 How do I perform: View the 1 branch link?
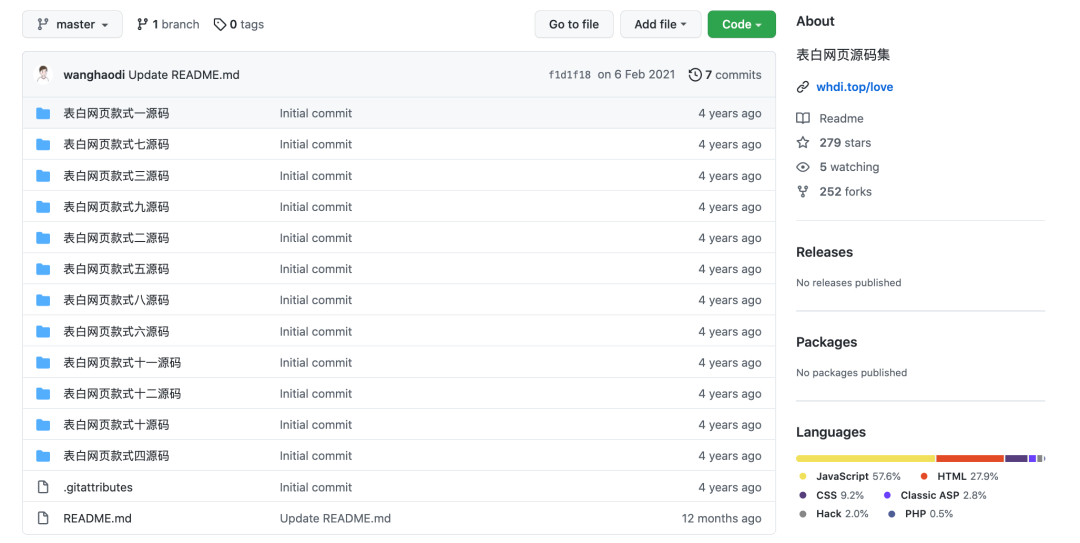coord(168,24)
